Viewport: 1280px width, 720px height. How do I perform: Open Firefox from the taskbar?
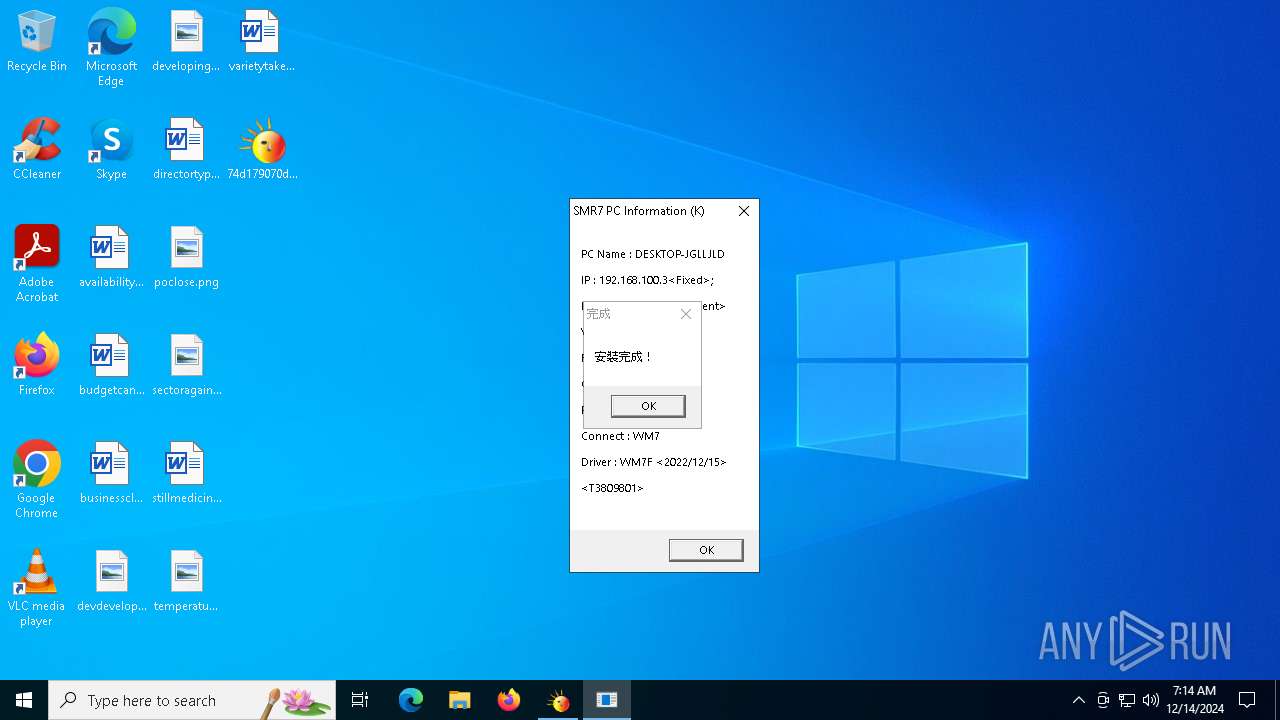click(509, 700)
